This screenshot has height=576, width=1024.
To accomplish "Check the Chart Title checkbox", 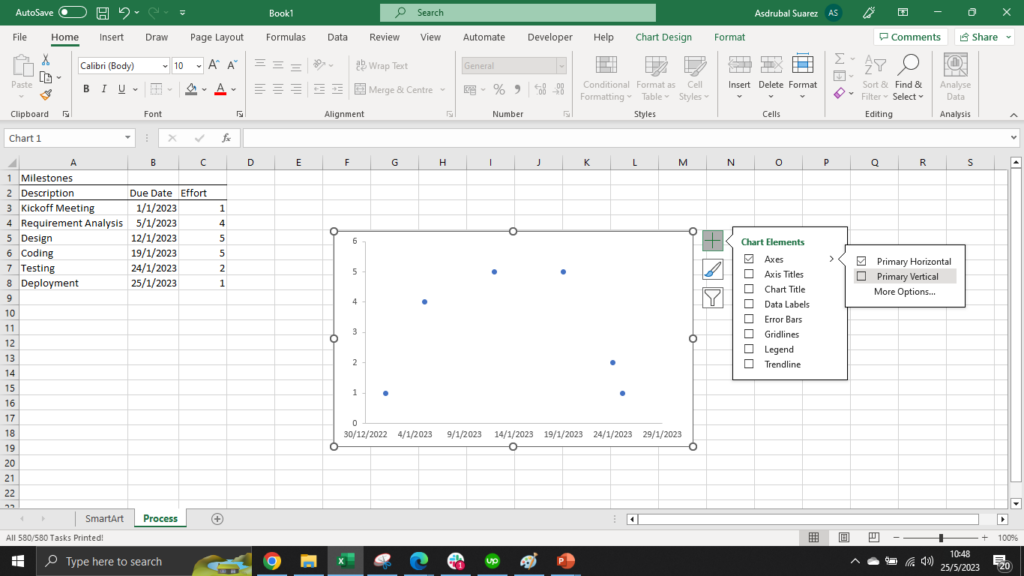I will [749, 289].
